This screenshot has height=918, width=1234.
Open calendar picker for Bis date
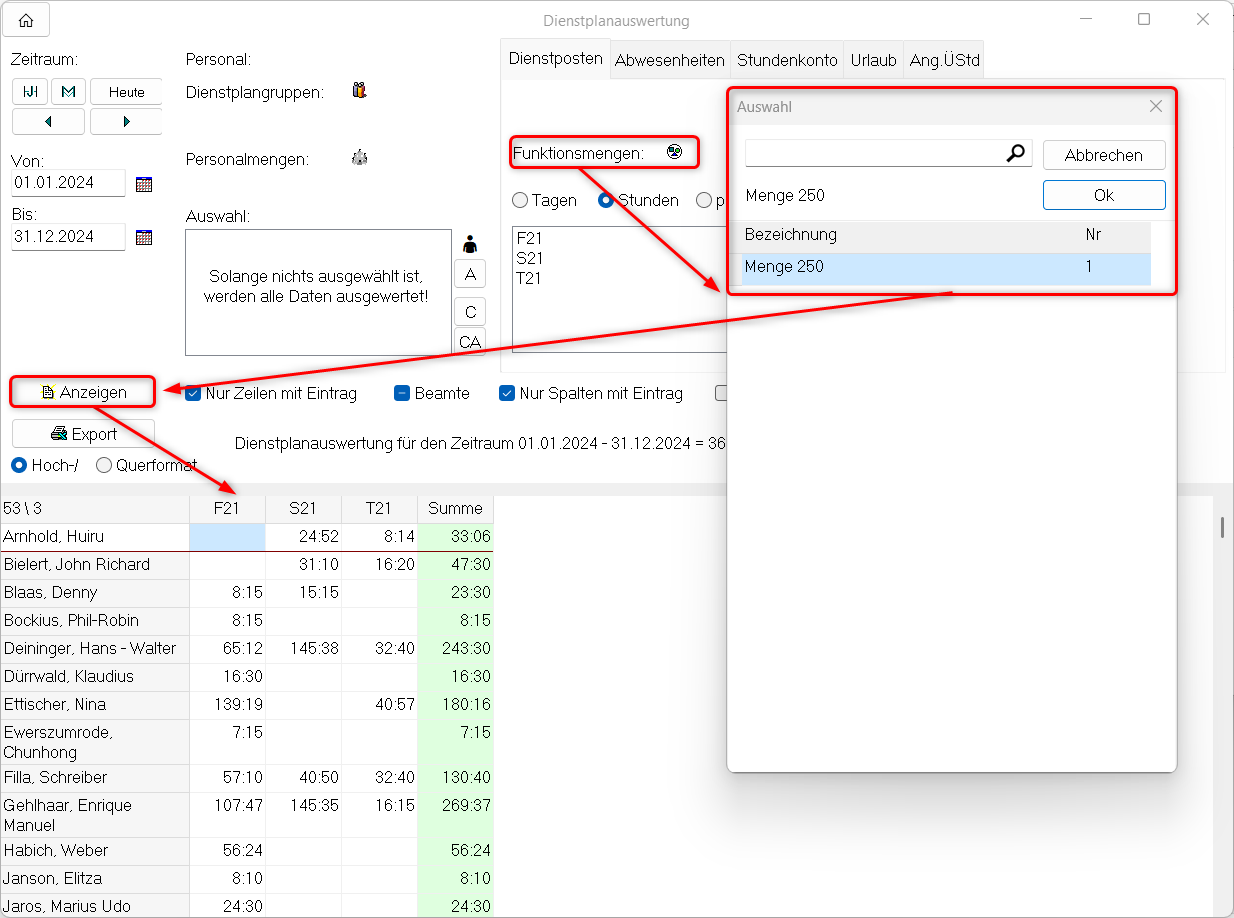tap(144, 237)
